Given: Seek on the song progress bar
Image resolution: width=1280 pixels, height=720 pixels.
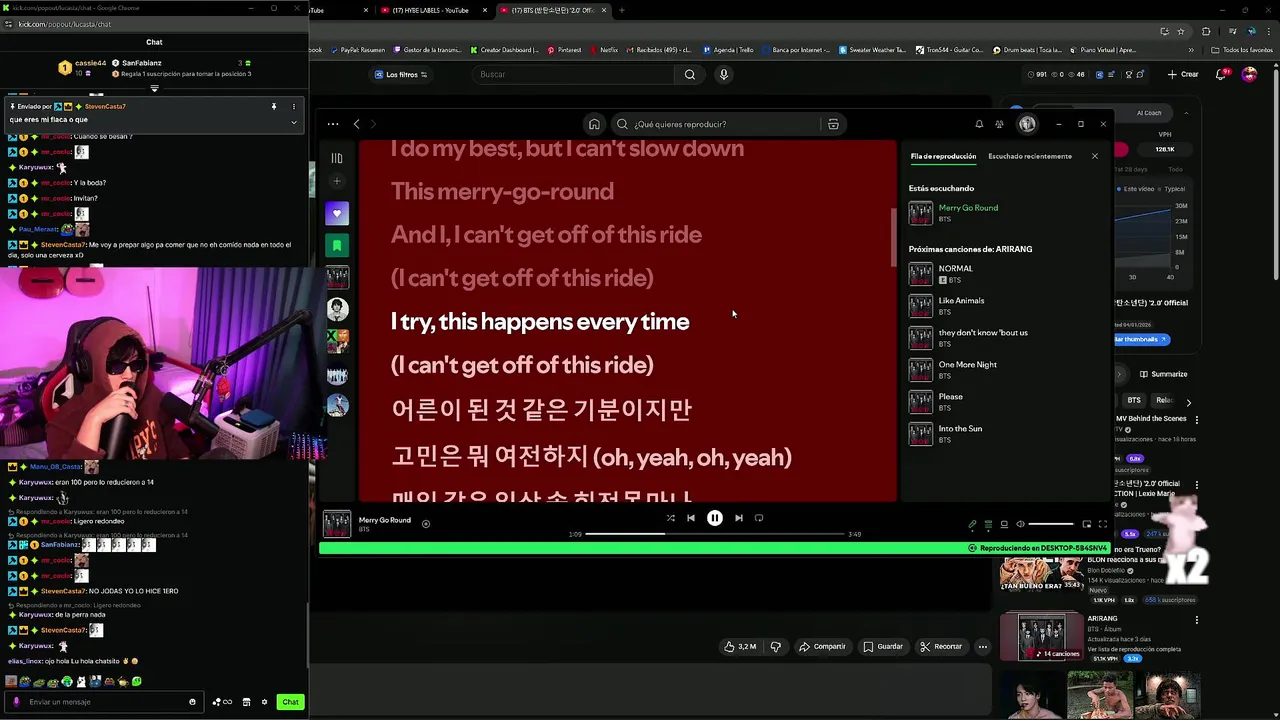Looking at the screenshot, I should [x=714, y=534].
